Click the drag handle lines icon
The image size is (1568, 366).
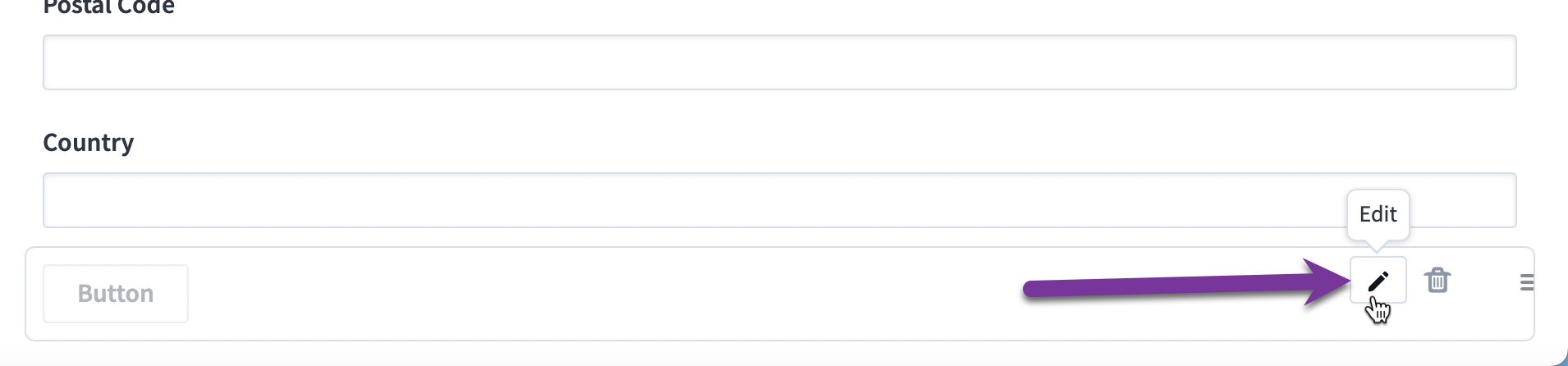(1527, 282)
